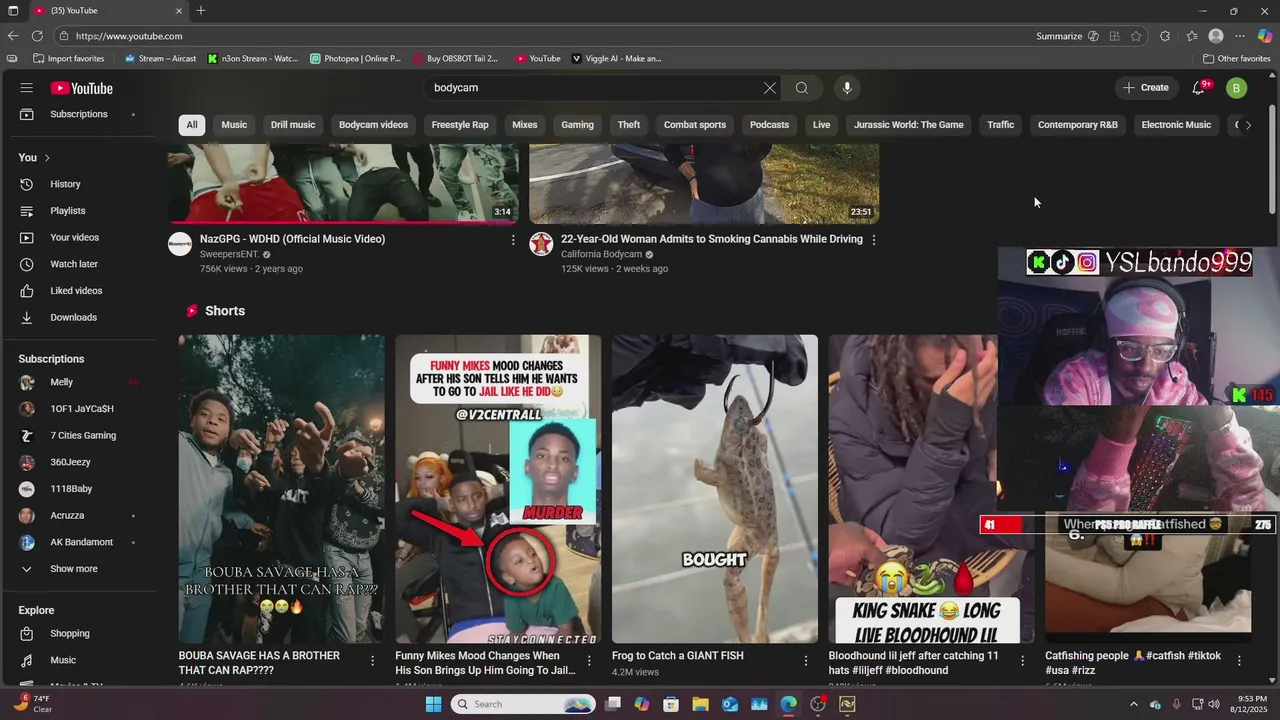The width and height of the screenshot is (1280, 720).
Task: Open options for Bloodhound lil jeff Short
Action: pos(1022,661)
